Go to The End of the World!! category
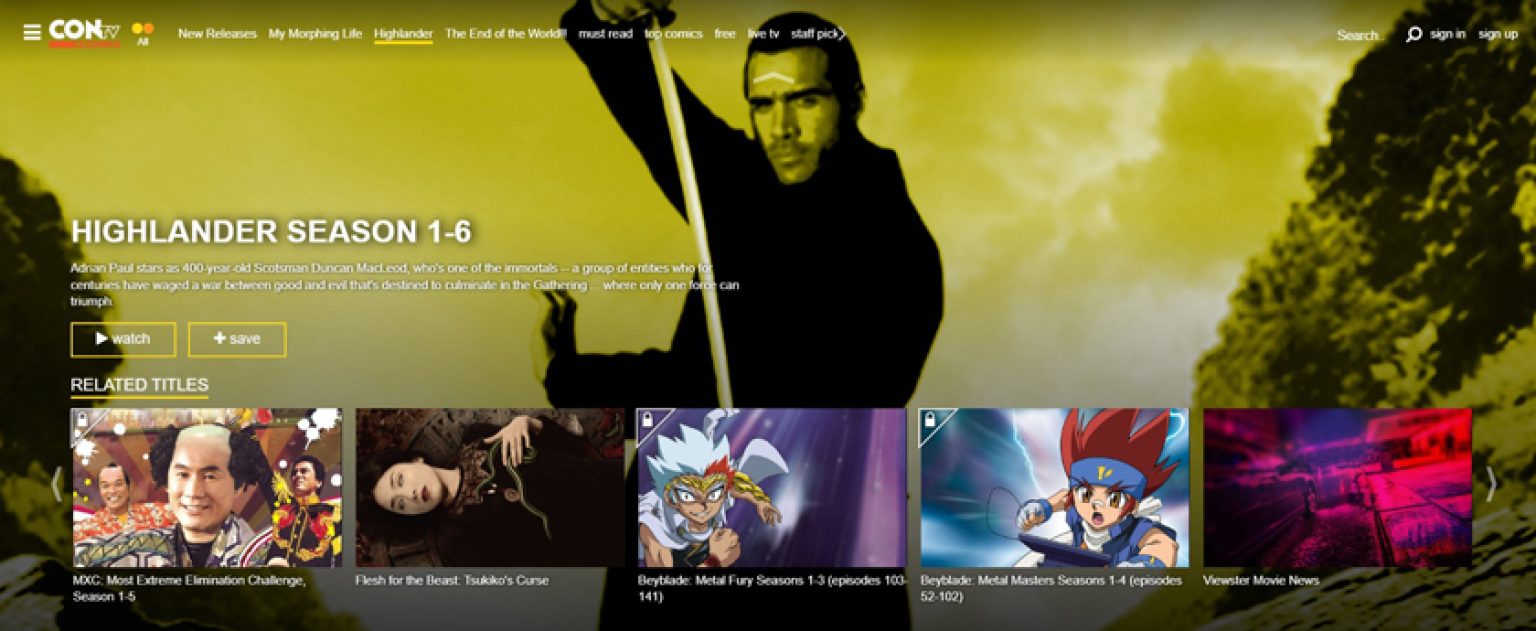1536x631 pixels. [505, 34]
